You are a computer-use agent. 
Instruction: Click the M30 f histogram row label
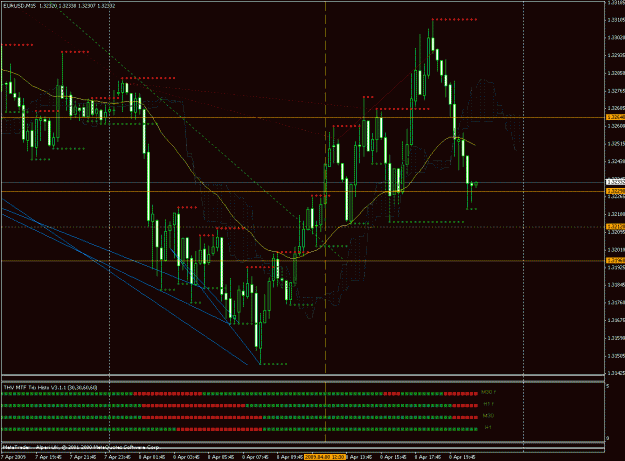tap(488, 392)
